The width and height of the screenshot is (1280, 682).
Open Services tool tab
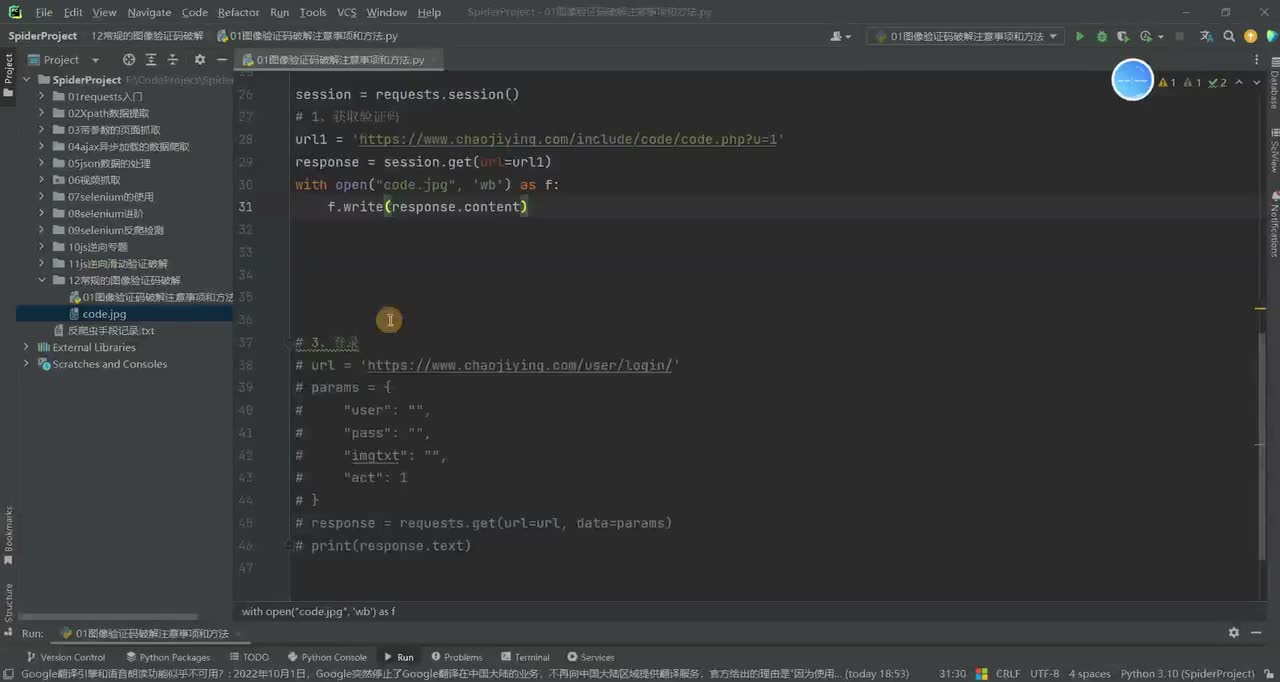(x=590, y=657)
